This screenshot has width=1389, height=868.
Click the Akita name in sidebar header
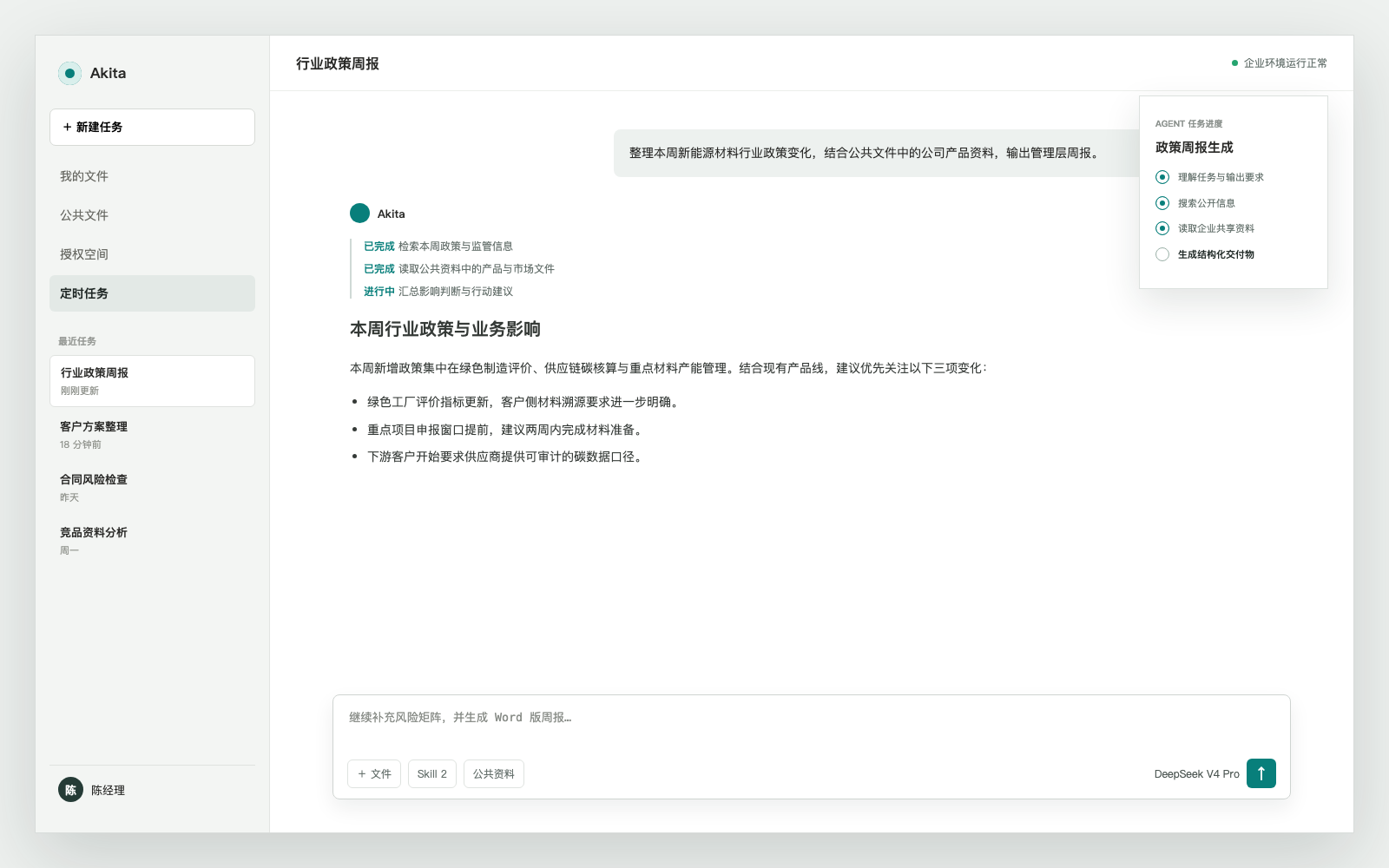(108, 73)
